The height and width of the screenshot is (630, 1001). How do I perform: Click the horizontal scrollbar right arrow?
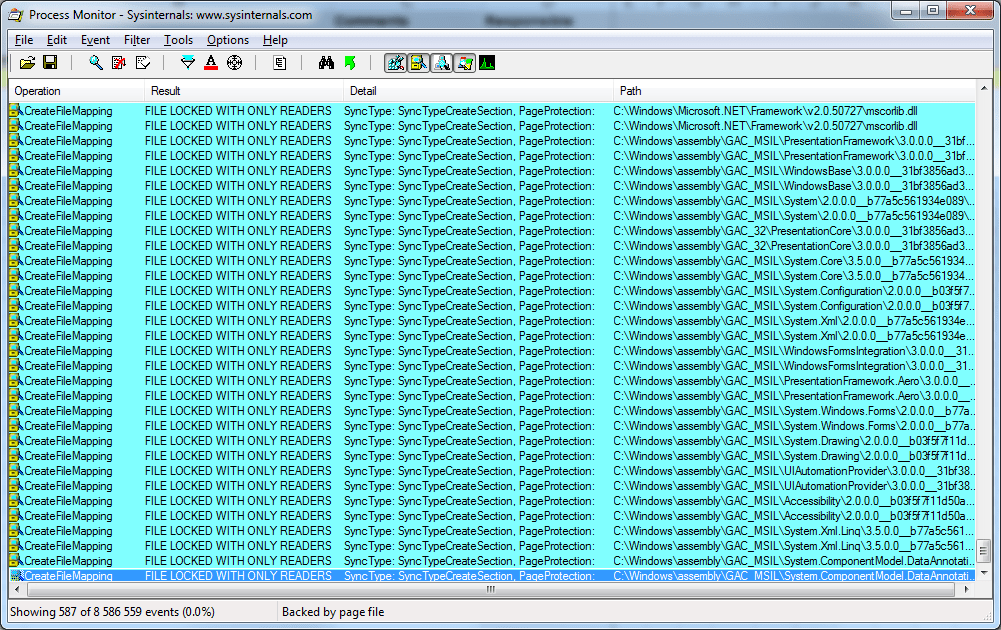[967, 589]
